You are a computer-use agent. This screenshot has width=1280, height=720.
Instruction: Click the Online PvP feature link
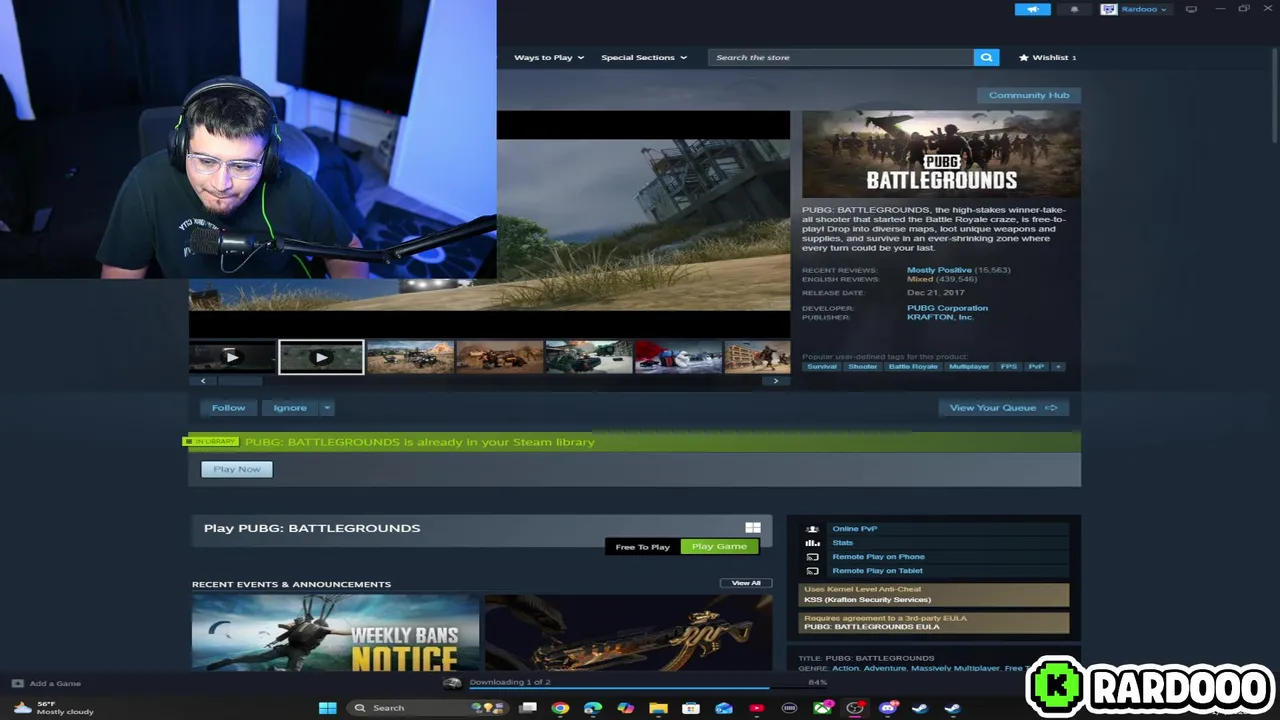click(x=854, y=528)
